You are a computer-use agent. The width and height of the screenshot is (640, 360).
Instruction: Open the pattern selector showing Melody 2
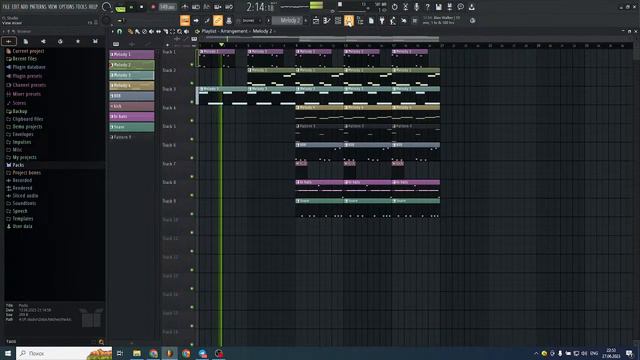pos(288,20)
